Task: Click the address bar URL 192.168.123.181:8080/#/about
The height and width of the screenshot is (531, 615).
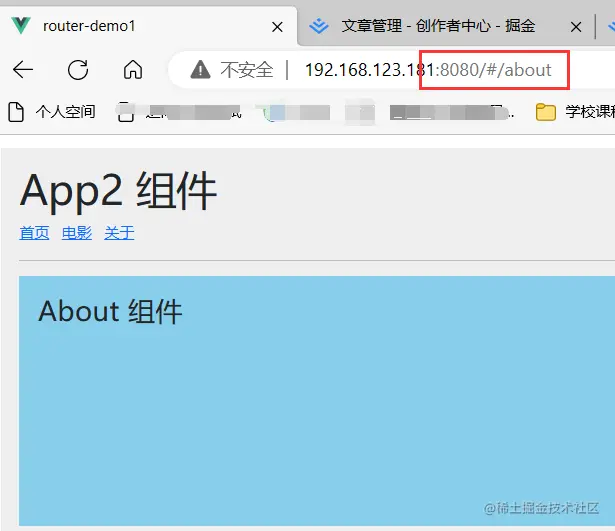Action: coord(428,70)
